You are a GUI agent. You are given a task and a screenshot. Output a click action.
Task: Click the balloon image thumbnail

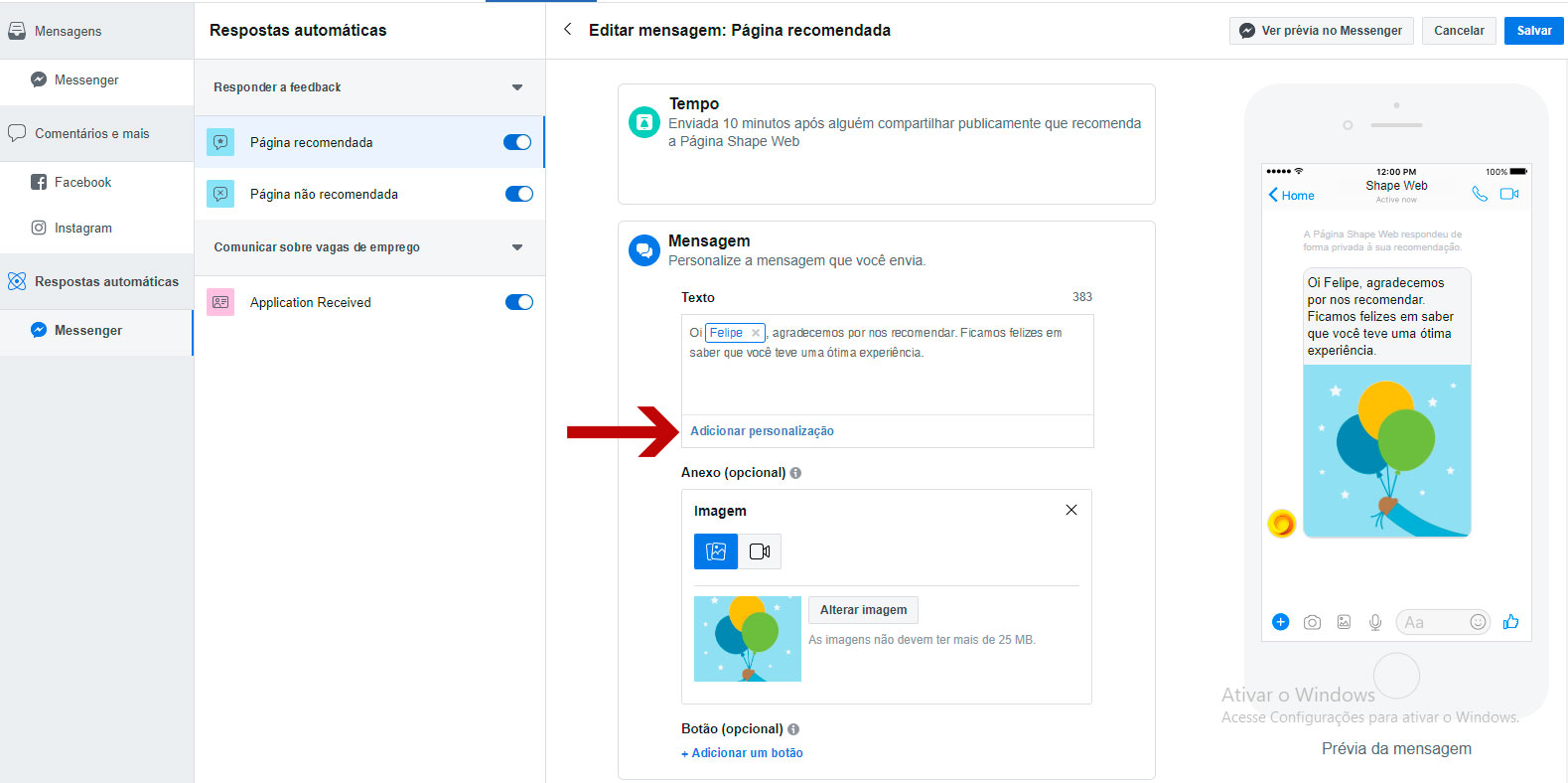point(747,639)
